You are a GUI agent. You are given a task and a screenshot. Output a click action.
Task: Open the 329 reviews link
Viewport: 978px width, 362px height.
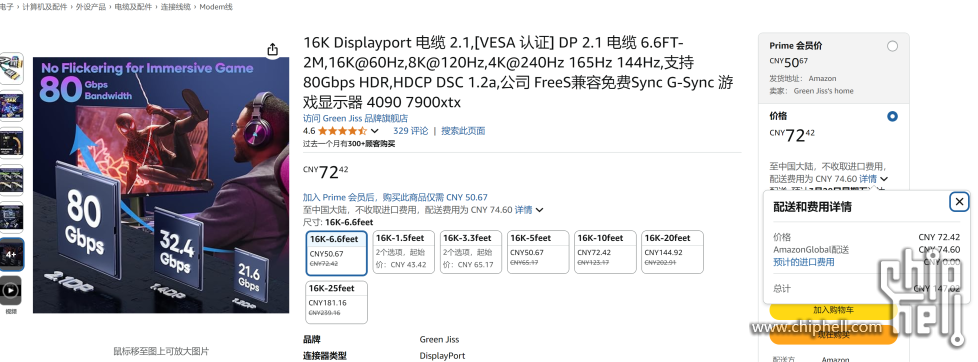410,131
